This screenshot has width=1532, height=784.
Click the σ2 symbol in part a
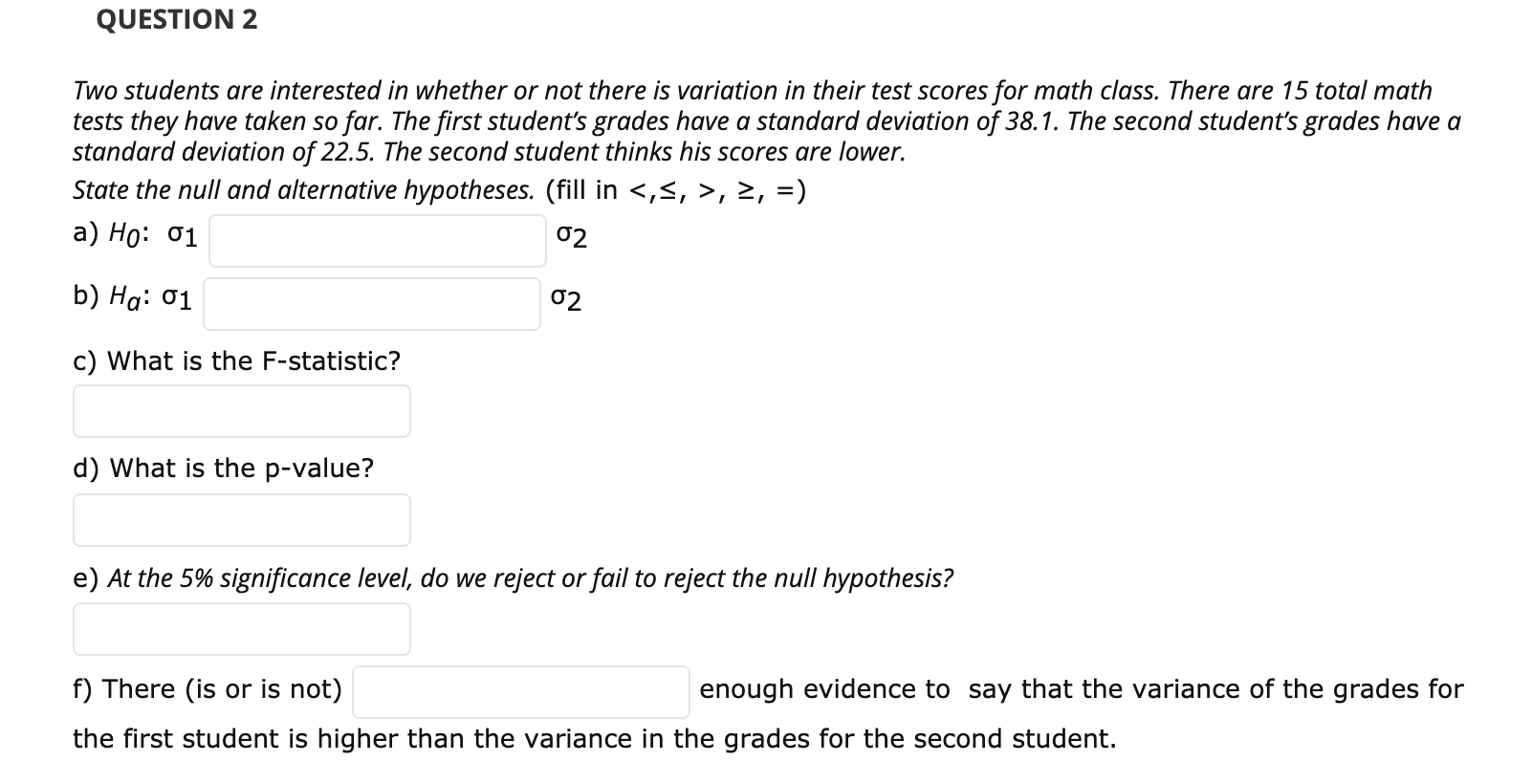point(570,236)
